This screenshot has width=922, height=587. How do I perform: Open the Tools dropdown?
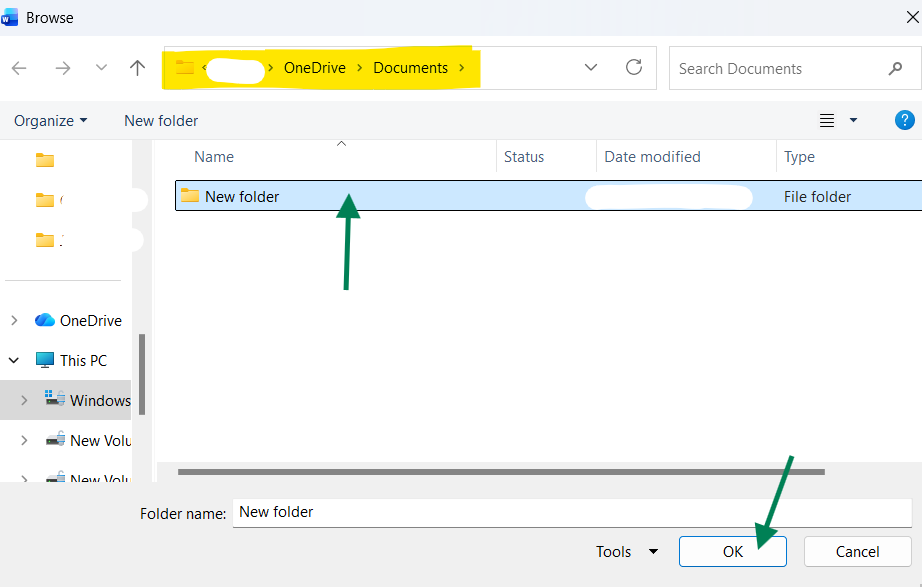click(626, 552)
